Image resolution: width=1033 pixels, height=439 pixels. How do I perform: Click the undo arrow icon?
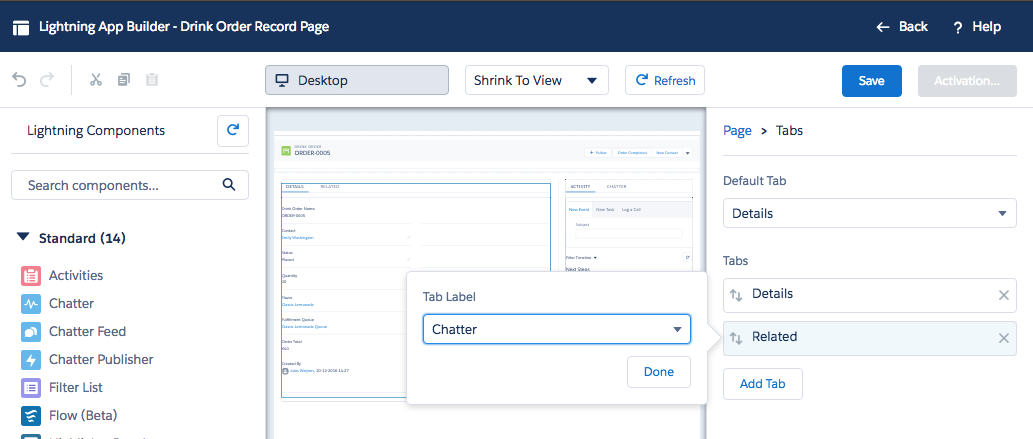tap(18, 80)
